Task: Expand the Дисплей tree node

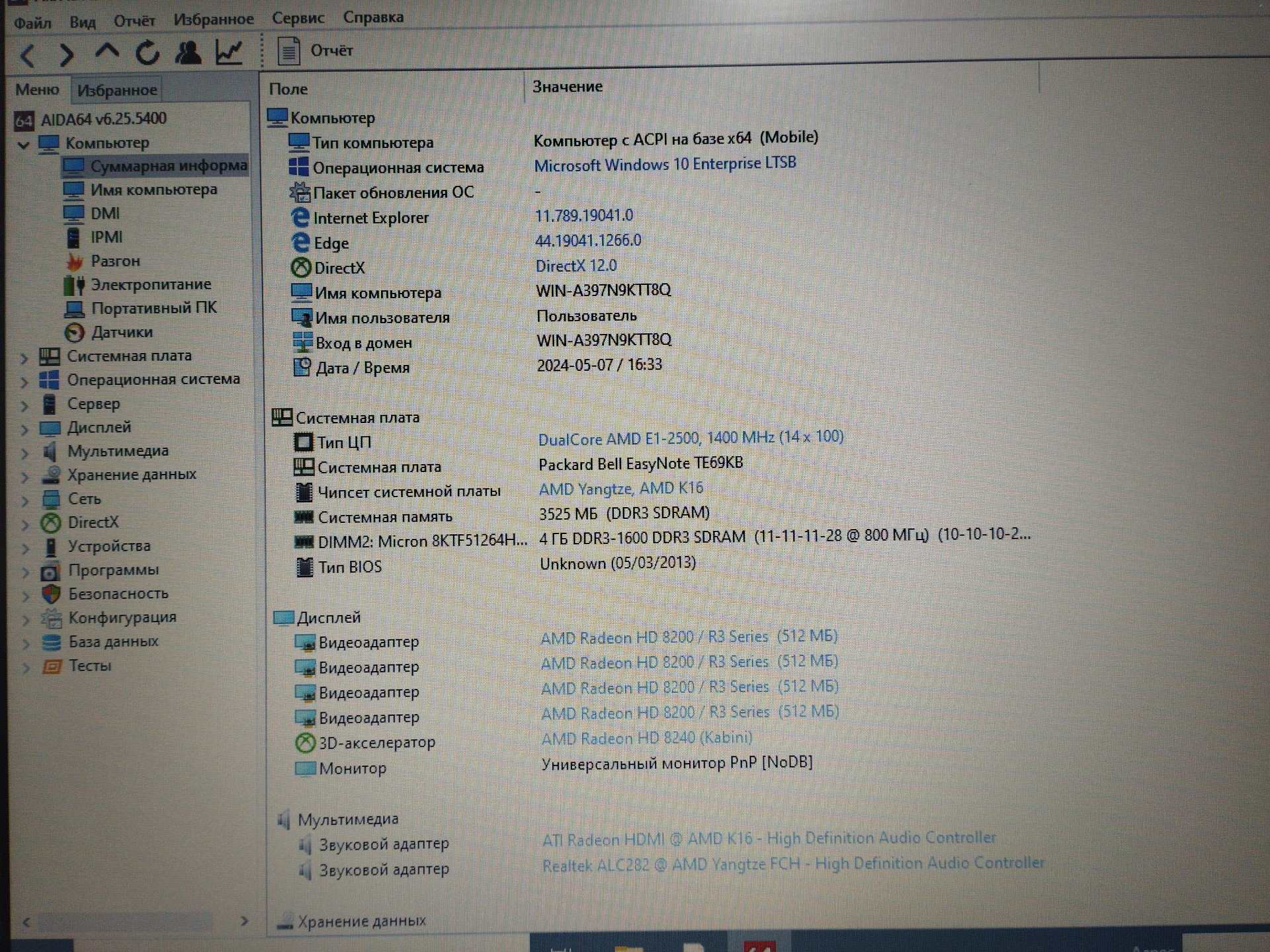Action: tap(25, 430)
